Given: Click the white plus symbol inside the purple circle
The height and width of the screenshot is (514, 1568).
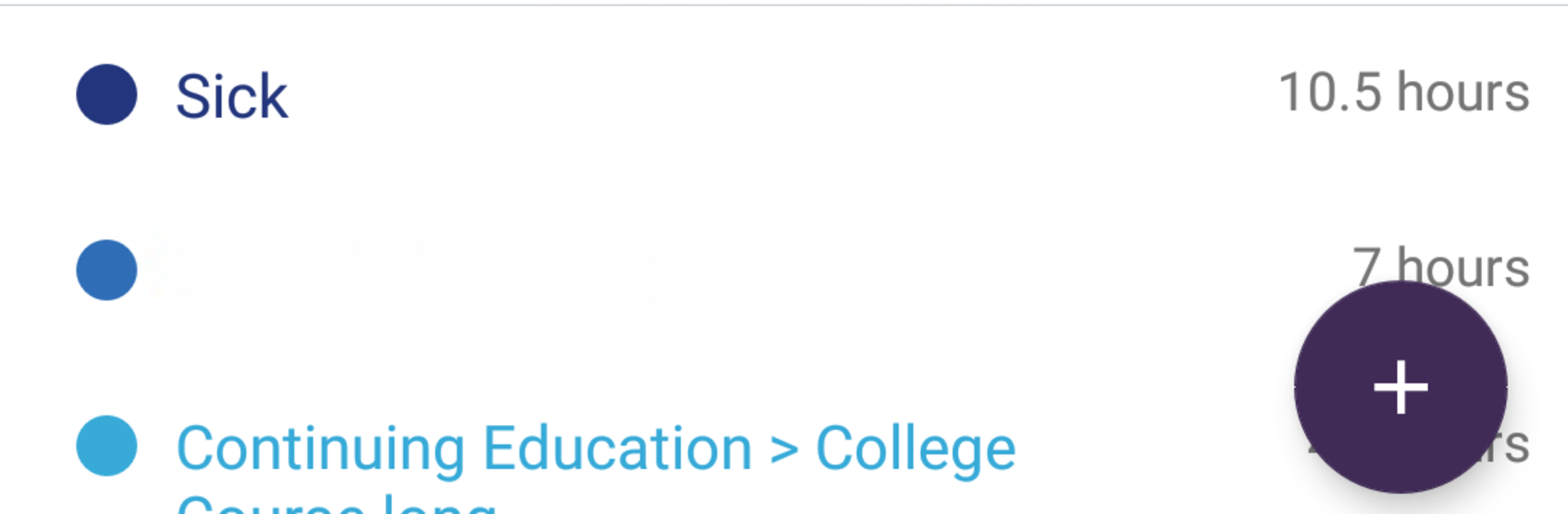Looking at the screenshot, I should point(1401,387).
